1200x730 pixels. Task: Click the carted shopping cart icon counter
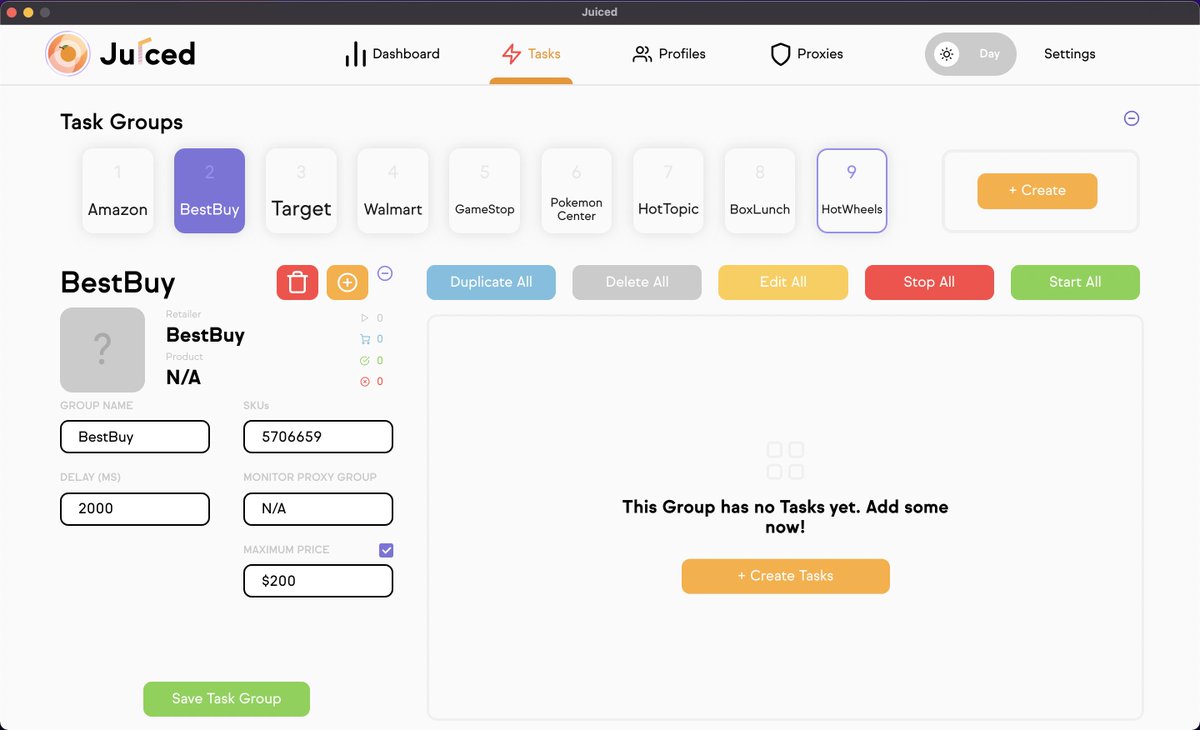pos(371,339)
